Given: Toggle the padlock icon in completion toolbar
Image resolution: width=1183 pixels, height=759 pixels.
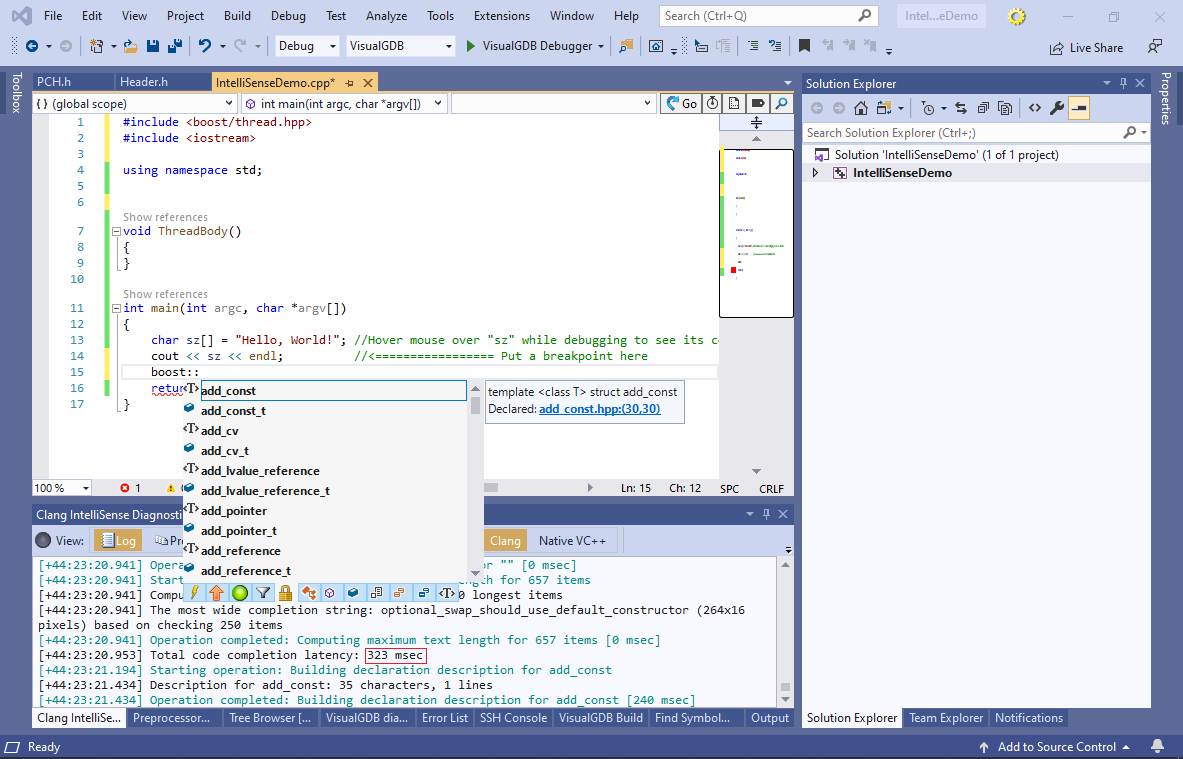Looking at the screenshot, I should pyautogui.click(x=285, y=593).
